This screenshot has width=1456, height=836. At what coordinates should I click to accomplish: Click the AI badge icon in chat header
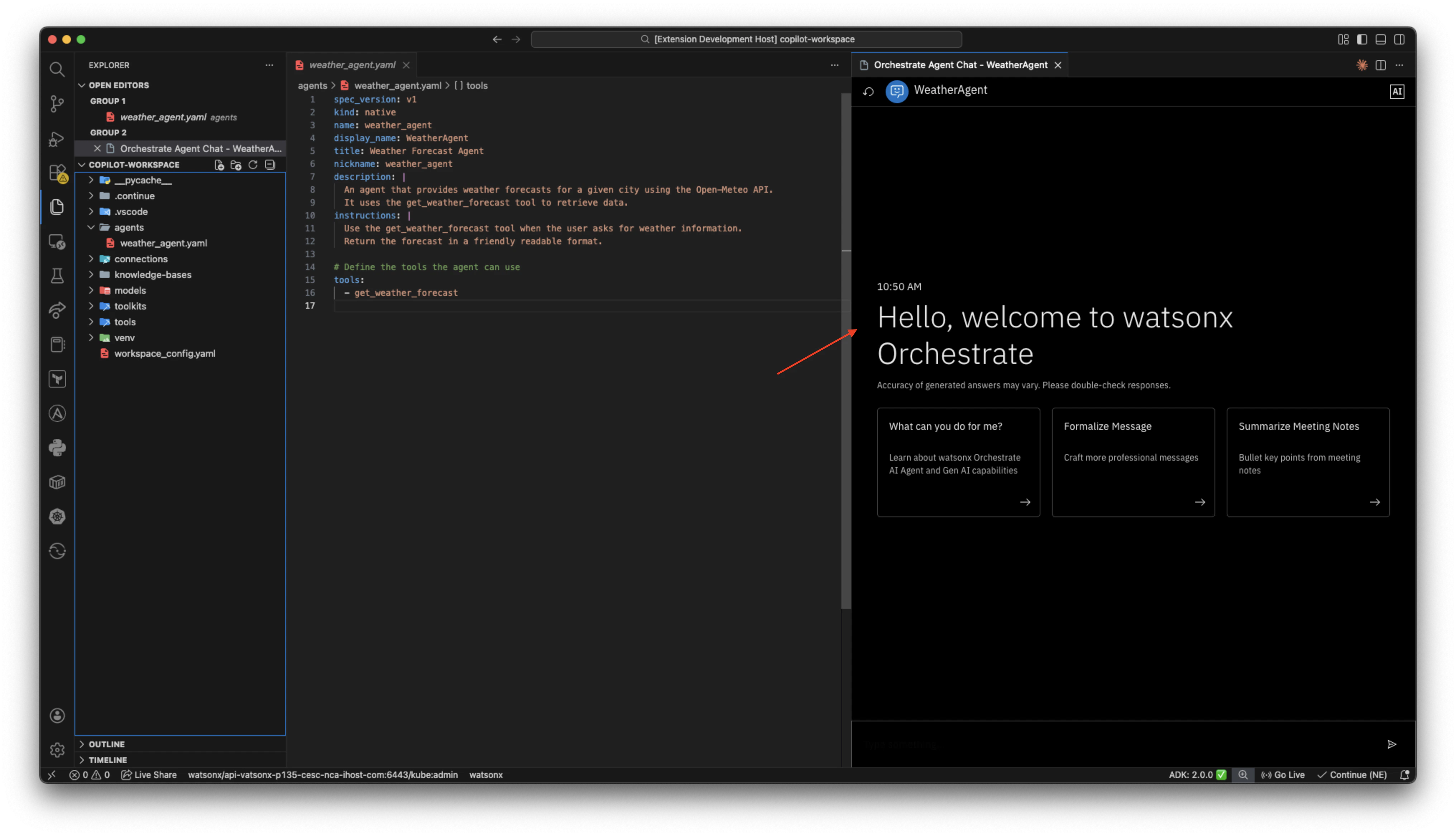pos(1396,91)
